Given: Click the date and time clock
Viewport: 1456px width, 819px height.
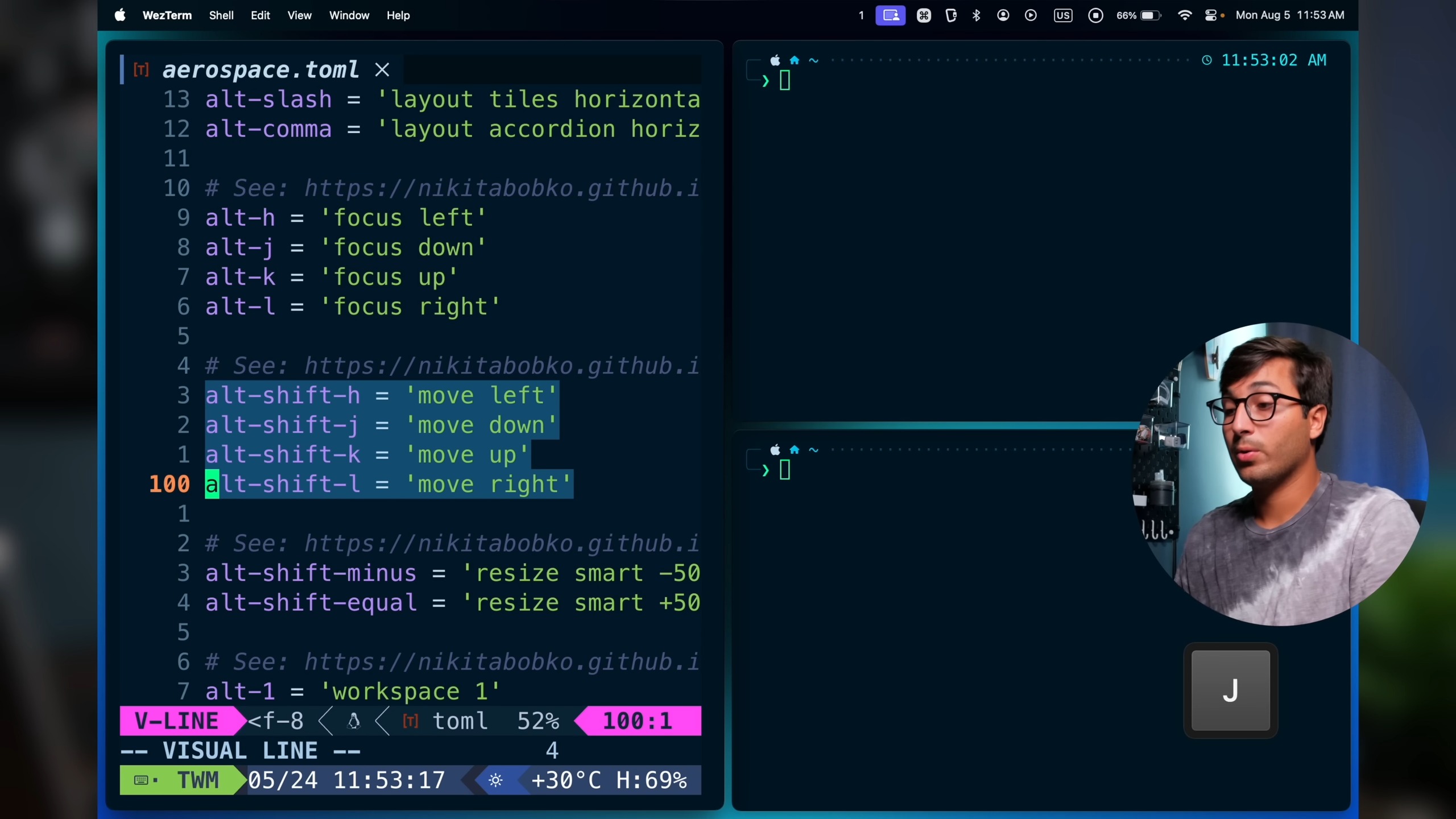Looking at the screenshot, I should tap(1289, 15).
